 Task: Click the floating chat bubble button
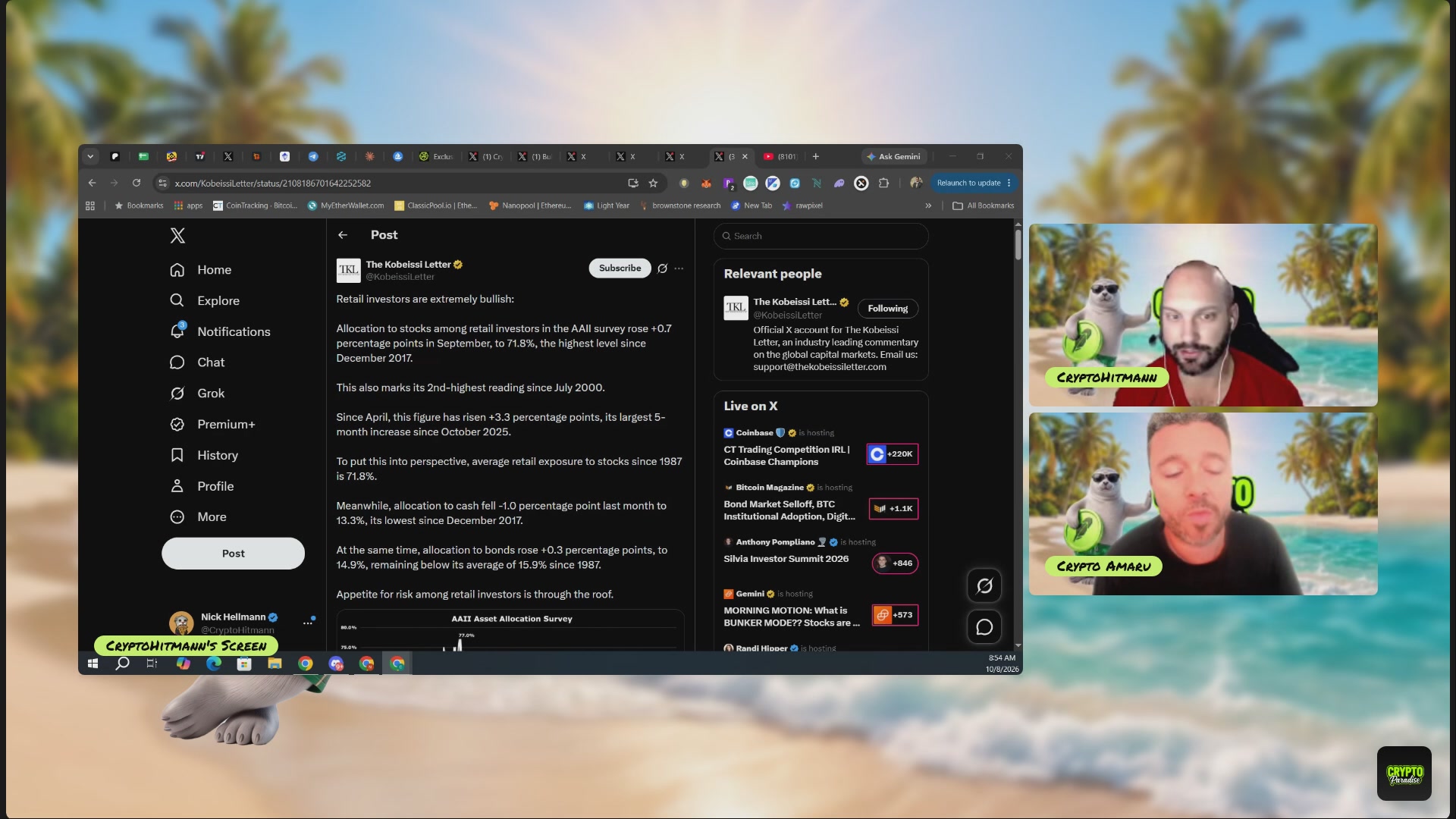click(984, 627)
